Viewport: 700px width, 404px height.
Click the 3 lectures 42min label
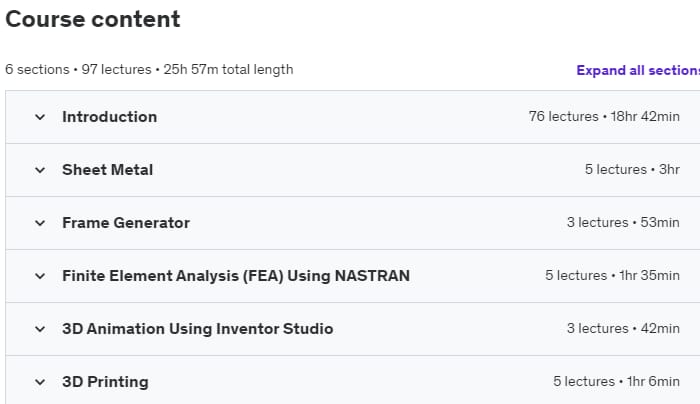click(x=623, y=329)
